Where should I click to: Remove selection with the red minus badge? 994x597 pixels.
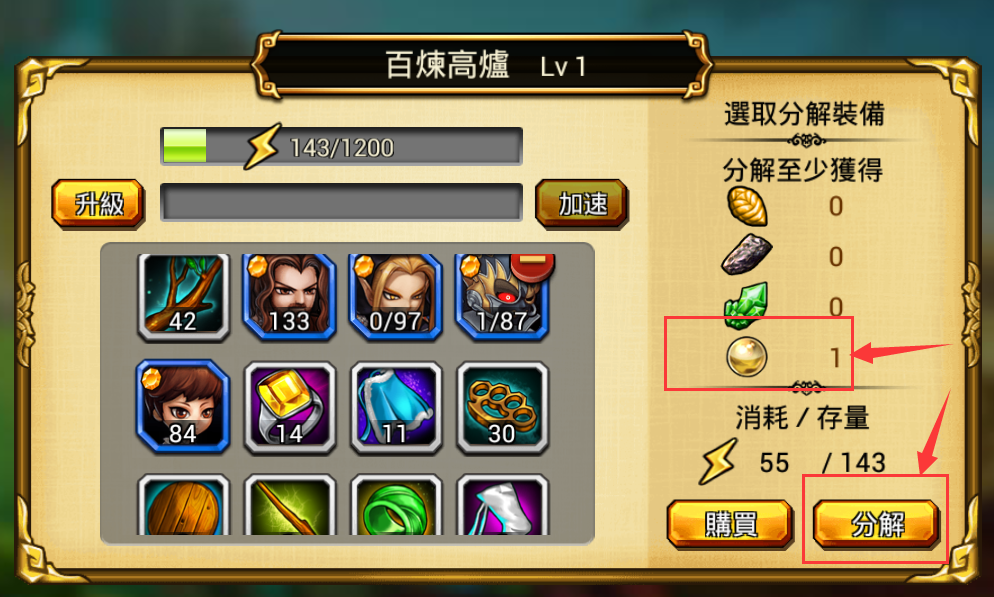pos(533,265)
